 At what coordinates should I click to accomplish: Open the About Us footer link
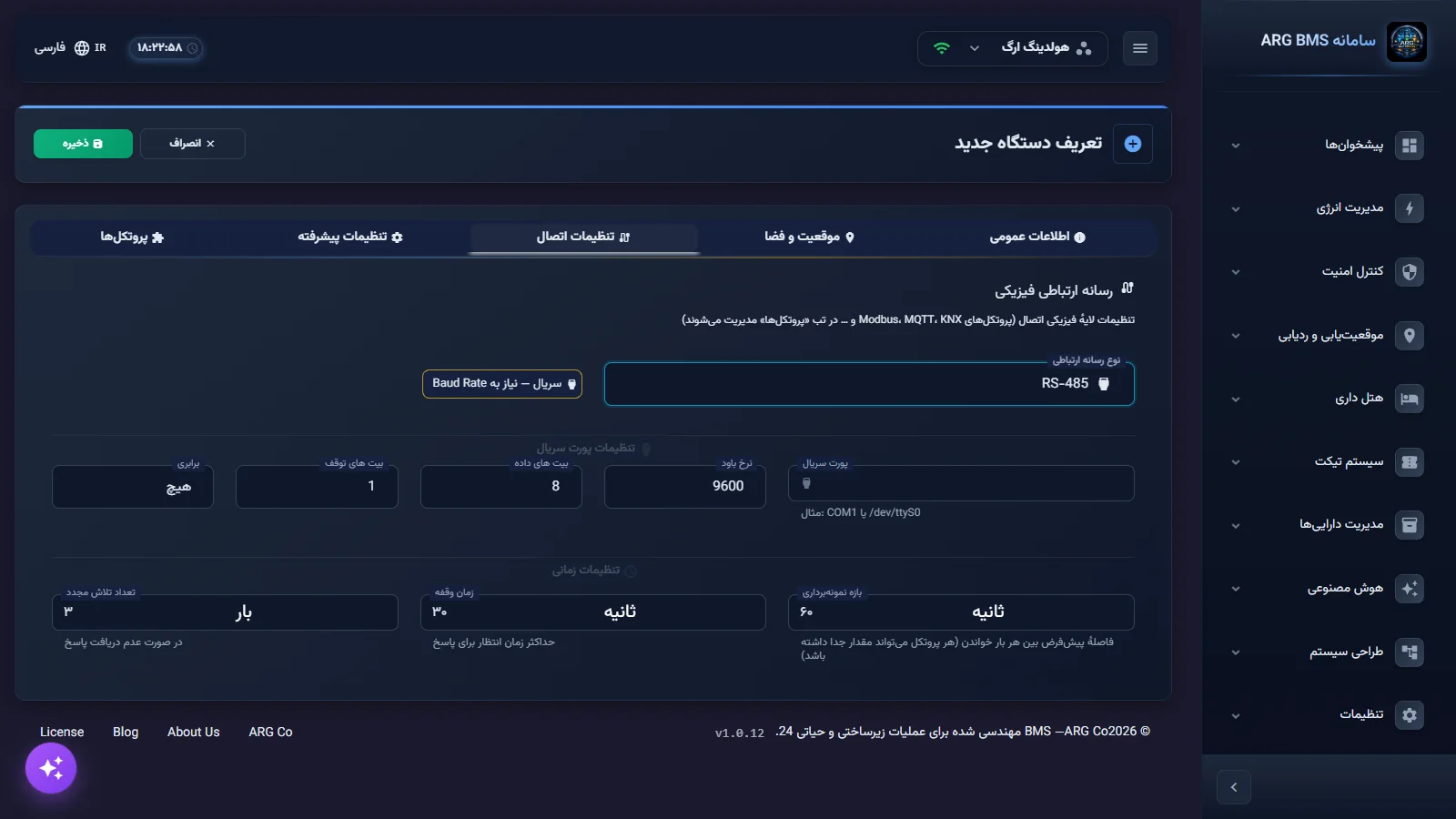click(194, 732)
